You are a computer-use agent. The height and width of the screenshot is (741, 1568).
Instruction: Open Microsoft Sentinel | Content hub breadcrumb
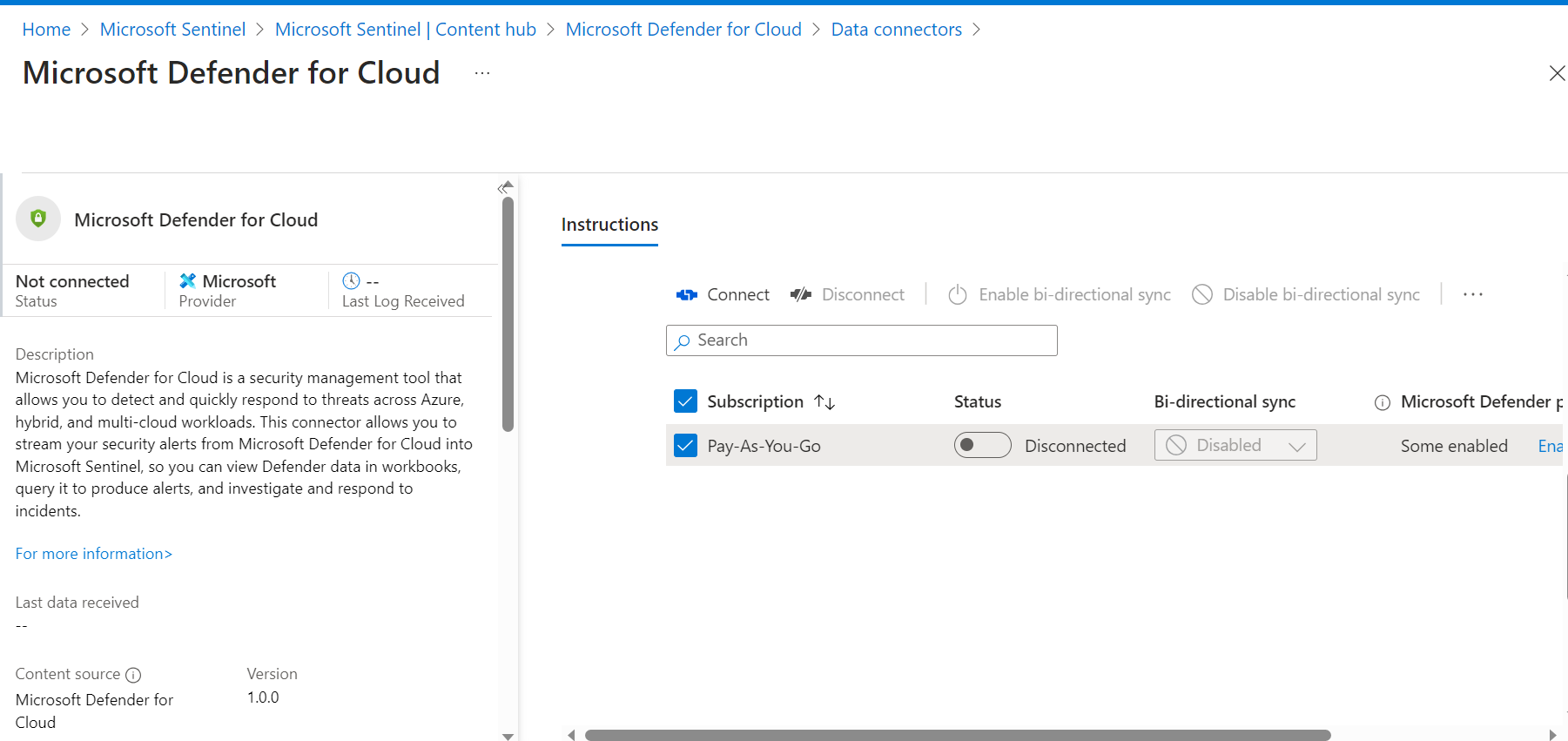point(406,30)
